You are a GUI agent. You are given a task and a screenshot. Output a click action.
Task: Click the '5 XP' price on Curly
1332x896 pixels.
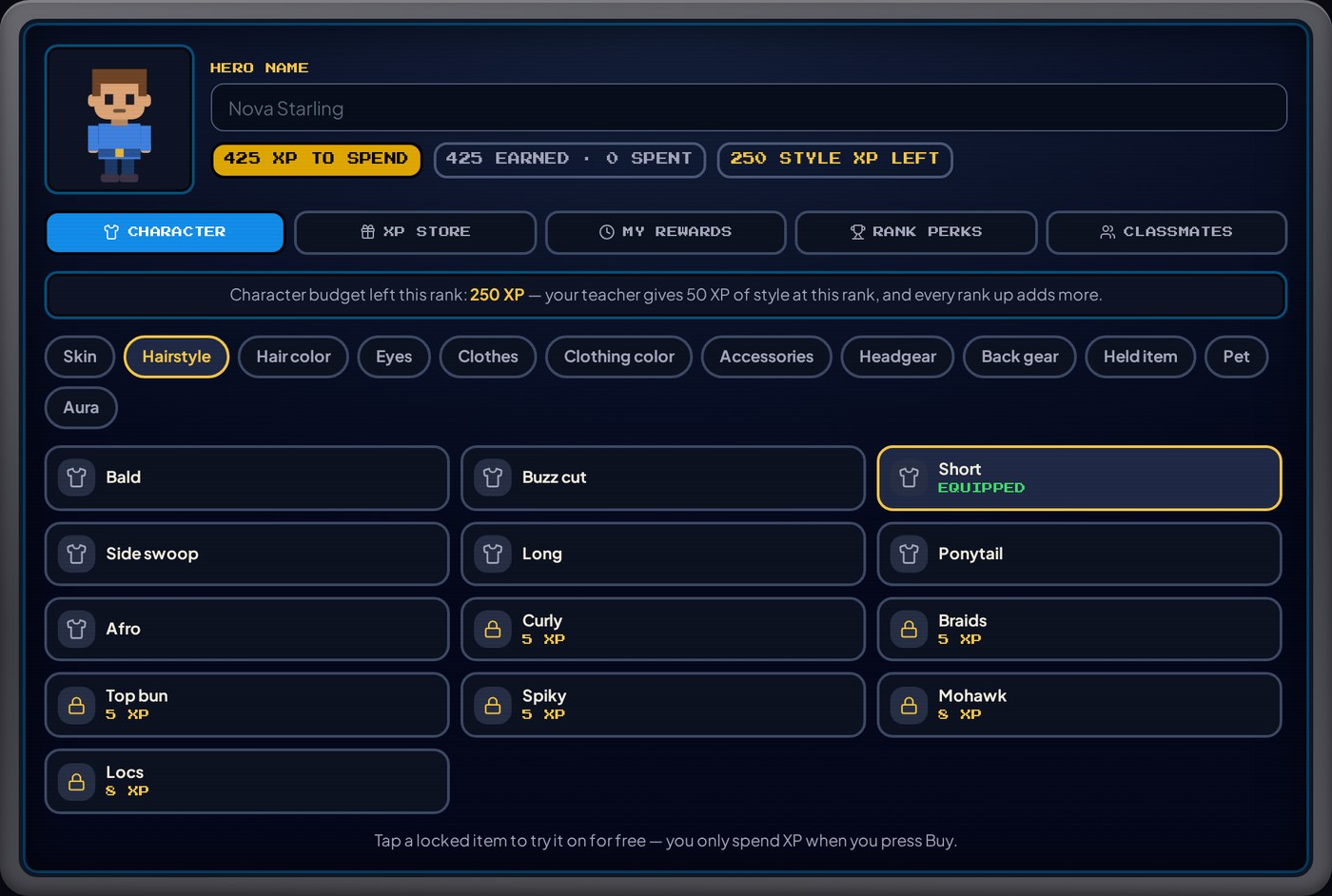pos(543,639)
